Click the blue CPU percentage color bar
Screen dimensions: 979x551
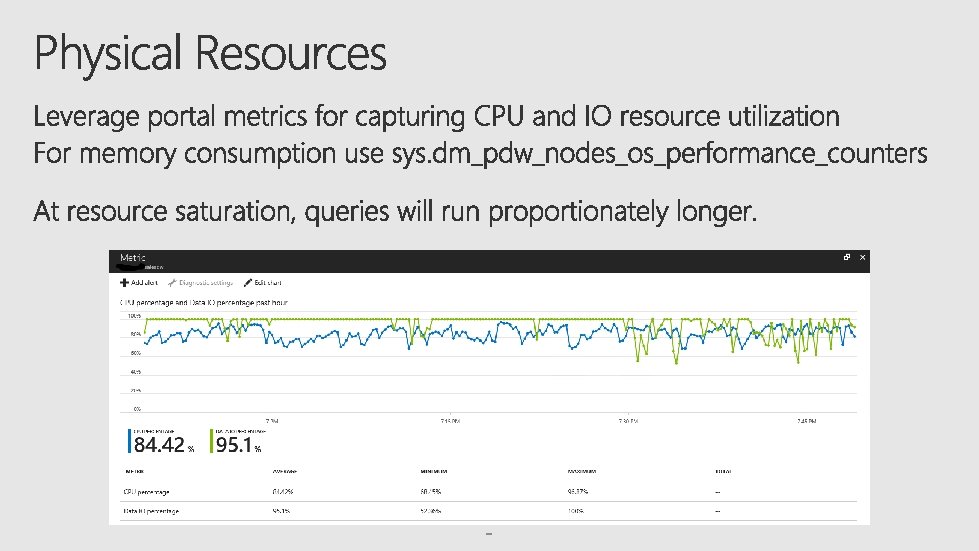coord(130,441)
